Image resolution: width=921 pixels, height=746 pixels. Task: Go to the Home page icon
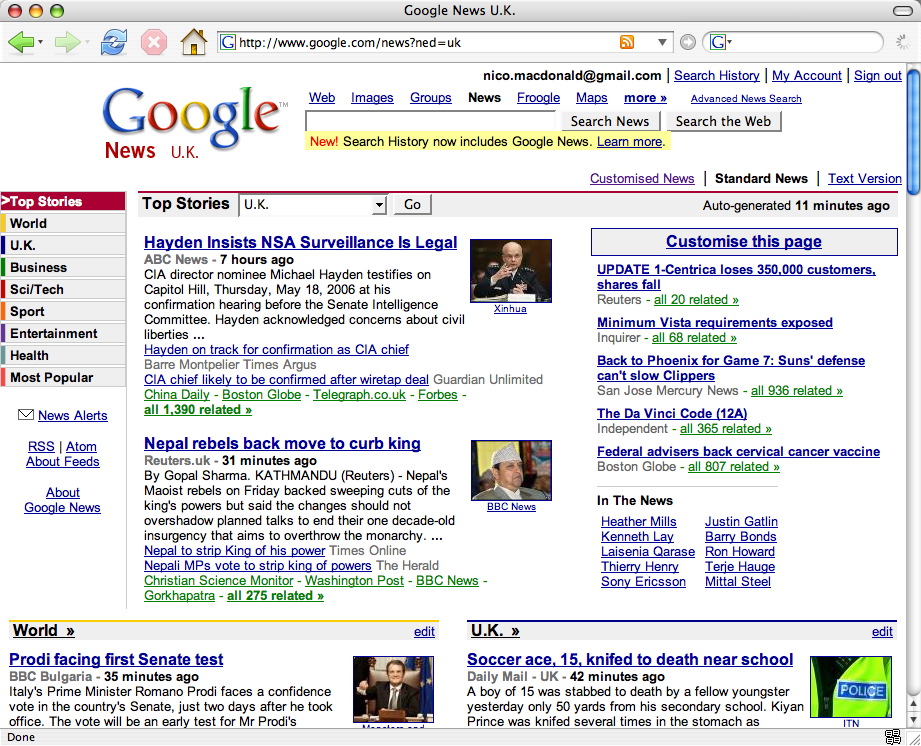(192, 42)
